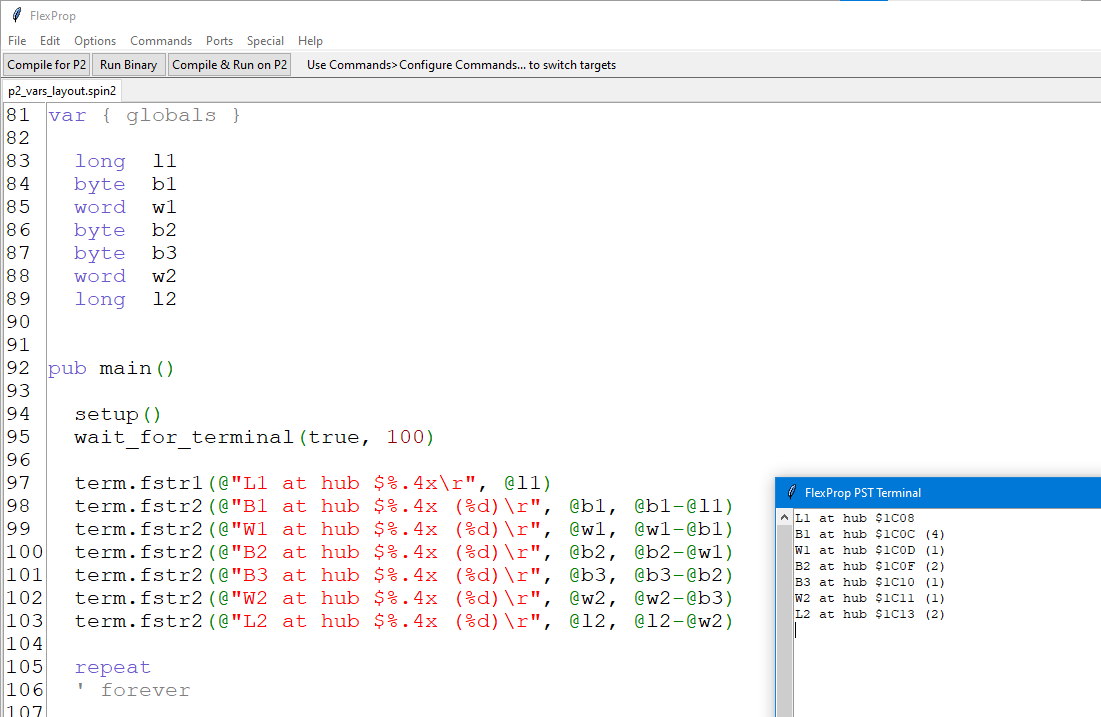Viewport: 1101px width, 717px height.
Task: Open the Options menu
Action: click(x=95, y=41)
